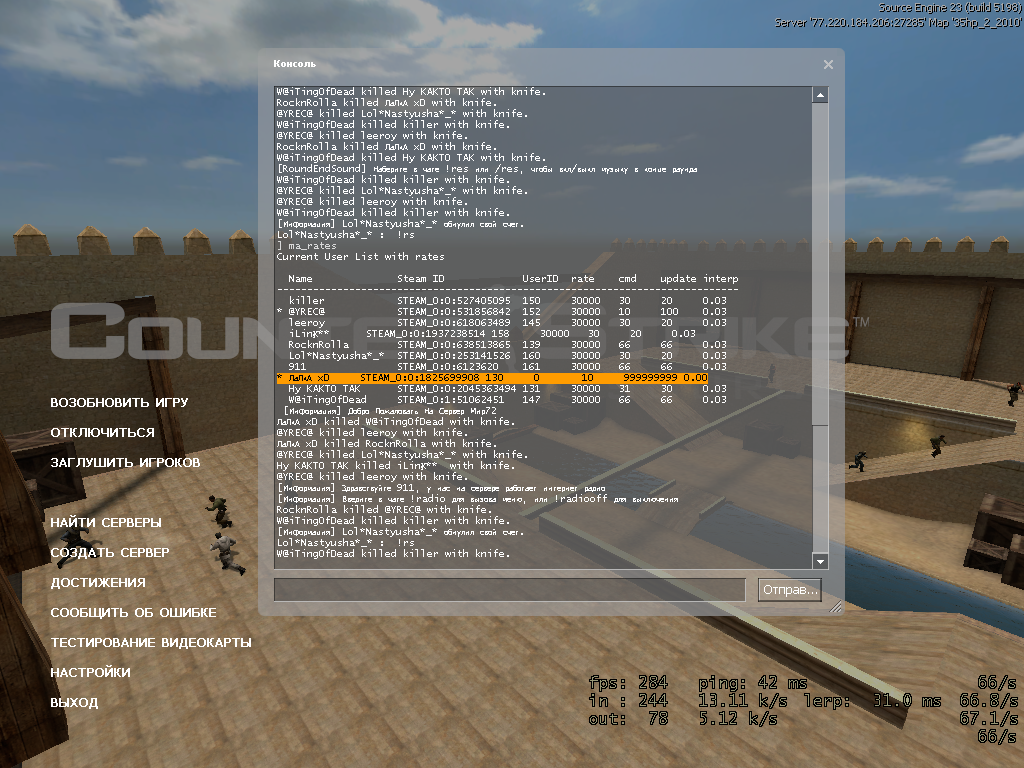
Task: Click the 'interp' column header
Action: (721, 279)
